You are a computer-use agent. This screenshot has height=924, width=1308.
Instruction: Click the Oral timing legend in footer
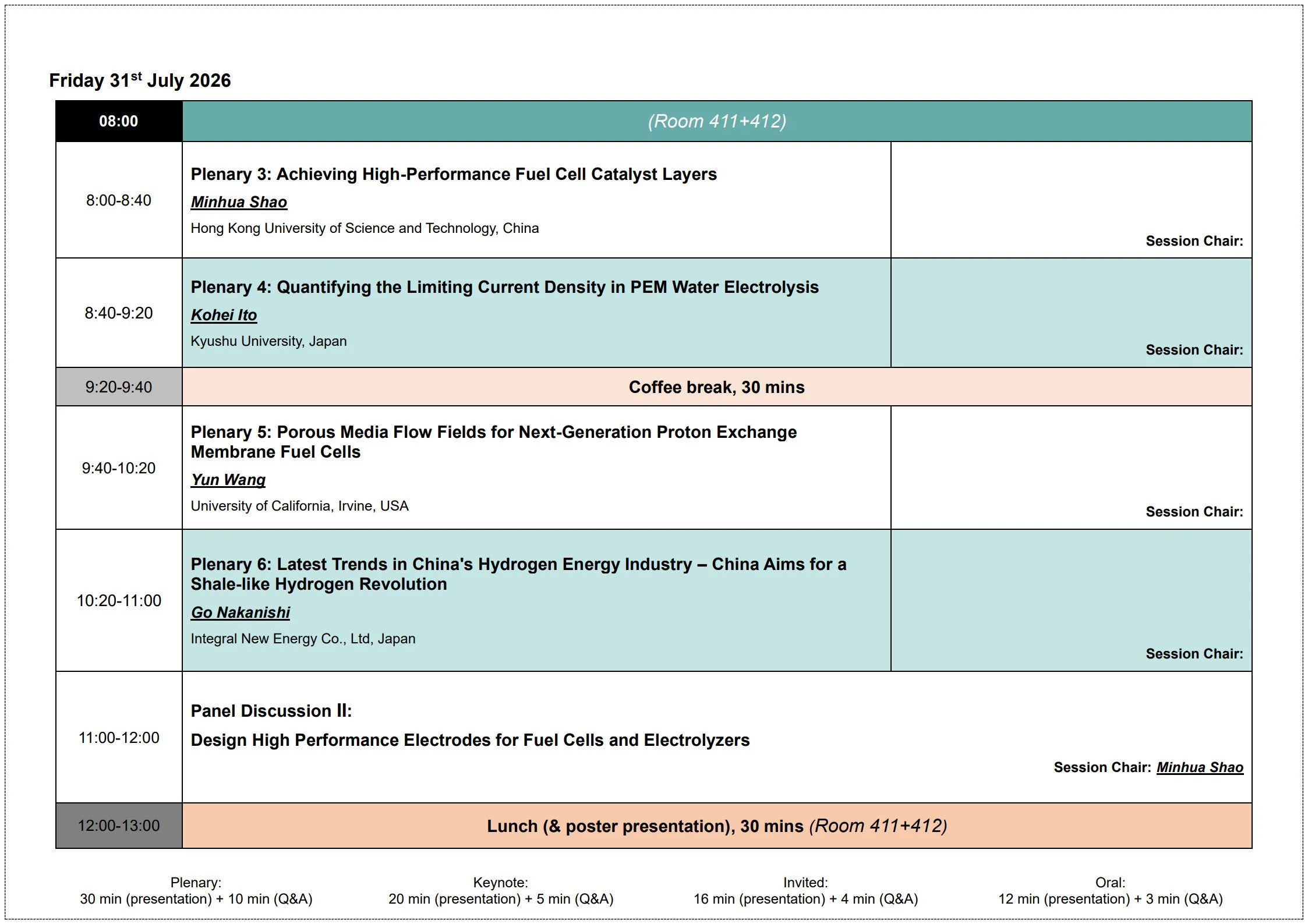coord(1111,891)
